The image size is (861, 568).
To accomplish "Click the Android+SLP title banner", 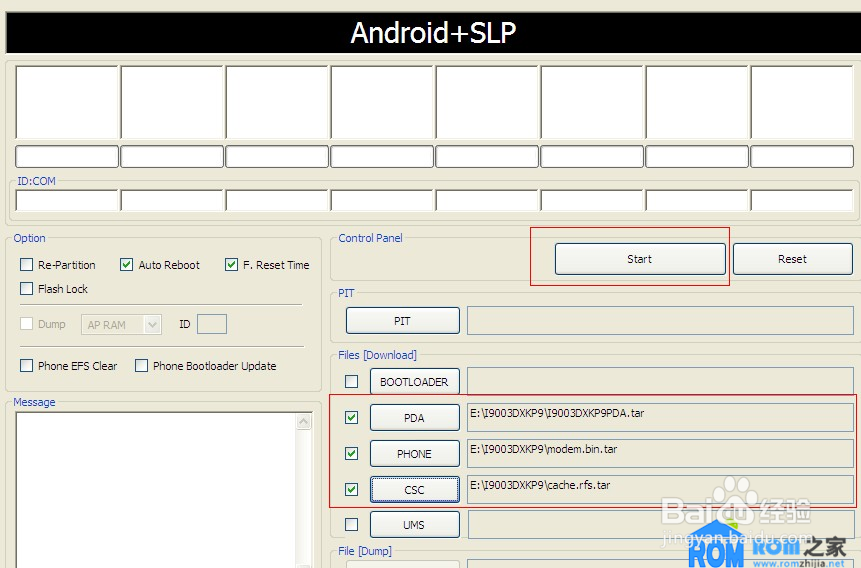I will pyautogui.click(x=433, y=32).
